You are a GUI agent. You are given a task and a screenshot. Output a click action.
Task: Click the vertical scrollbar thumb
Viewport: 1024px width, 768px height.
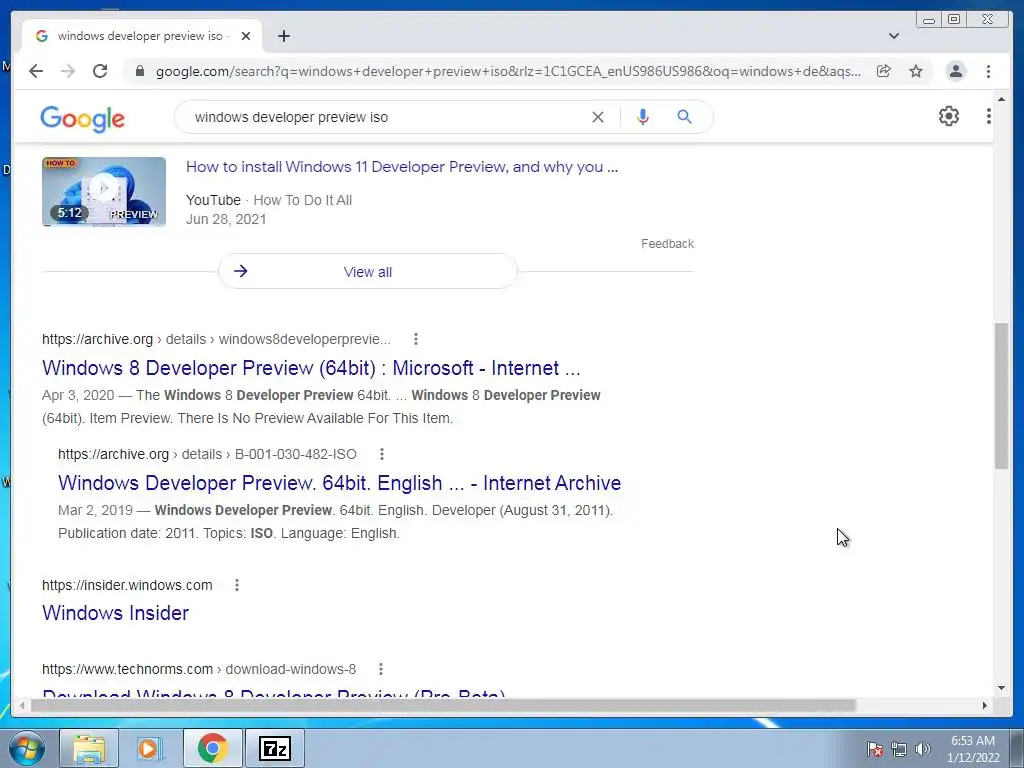click(1001, 396)
